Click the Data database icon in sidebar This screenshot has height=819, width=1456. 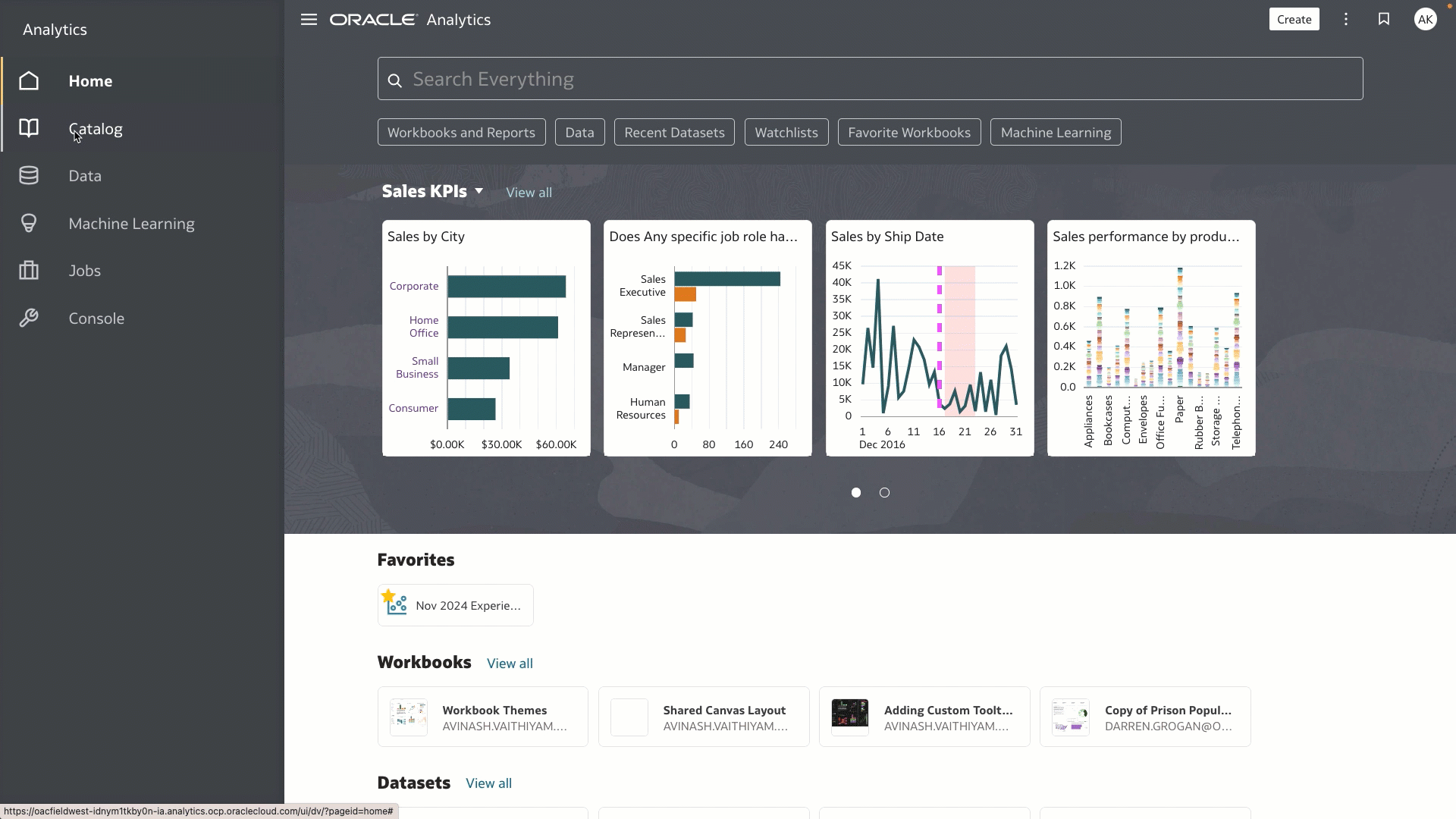(28, 175)
